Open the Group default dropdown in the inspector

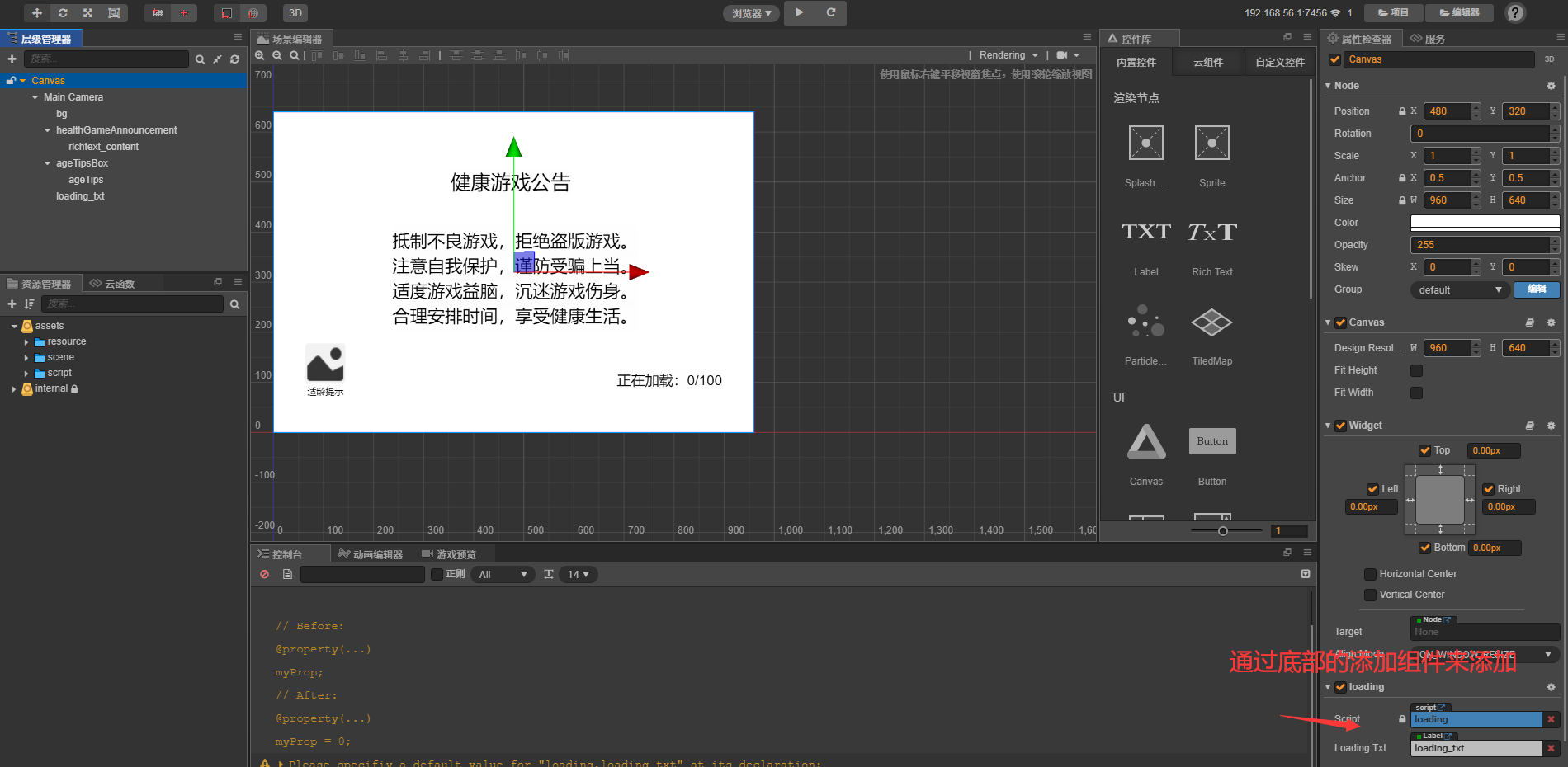[x=1459, y=289]
